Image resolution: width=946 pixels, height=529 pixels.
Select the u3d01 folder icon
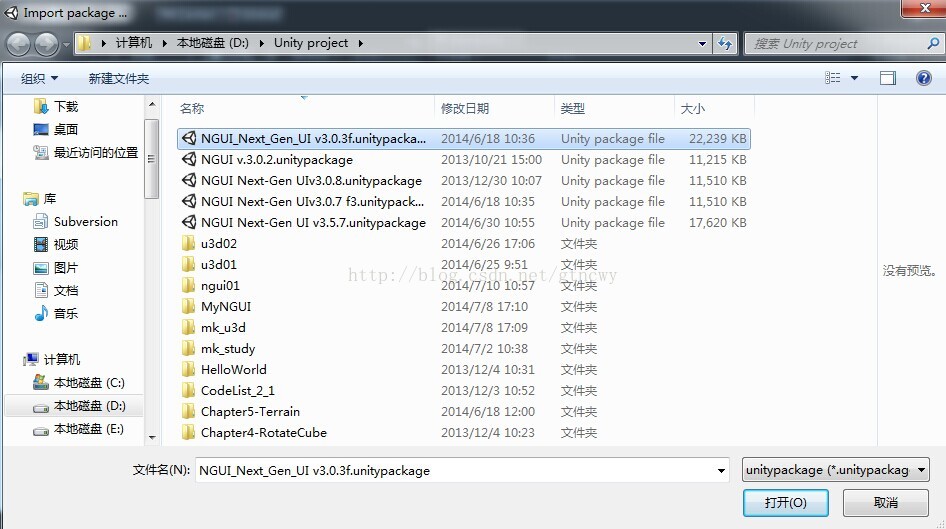pyautogui.click(x=189, y=264)
